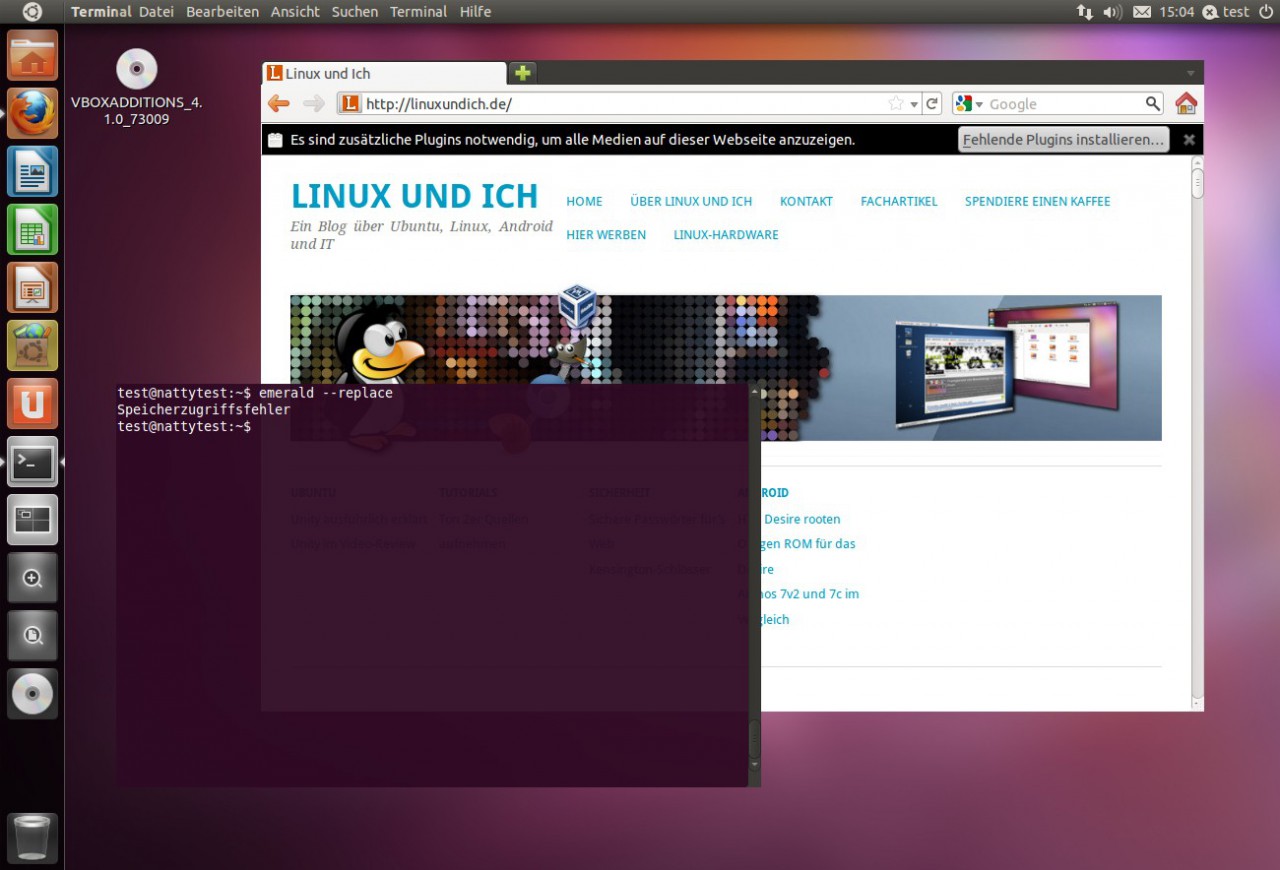
Task: Reload the page in Firefox
Action: tap(932, 104)
